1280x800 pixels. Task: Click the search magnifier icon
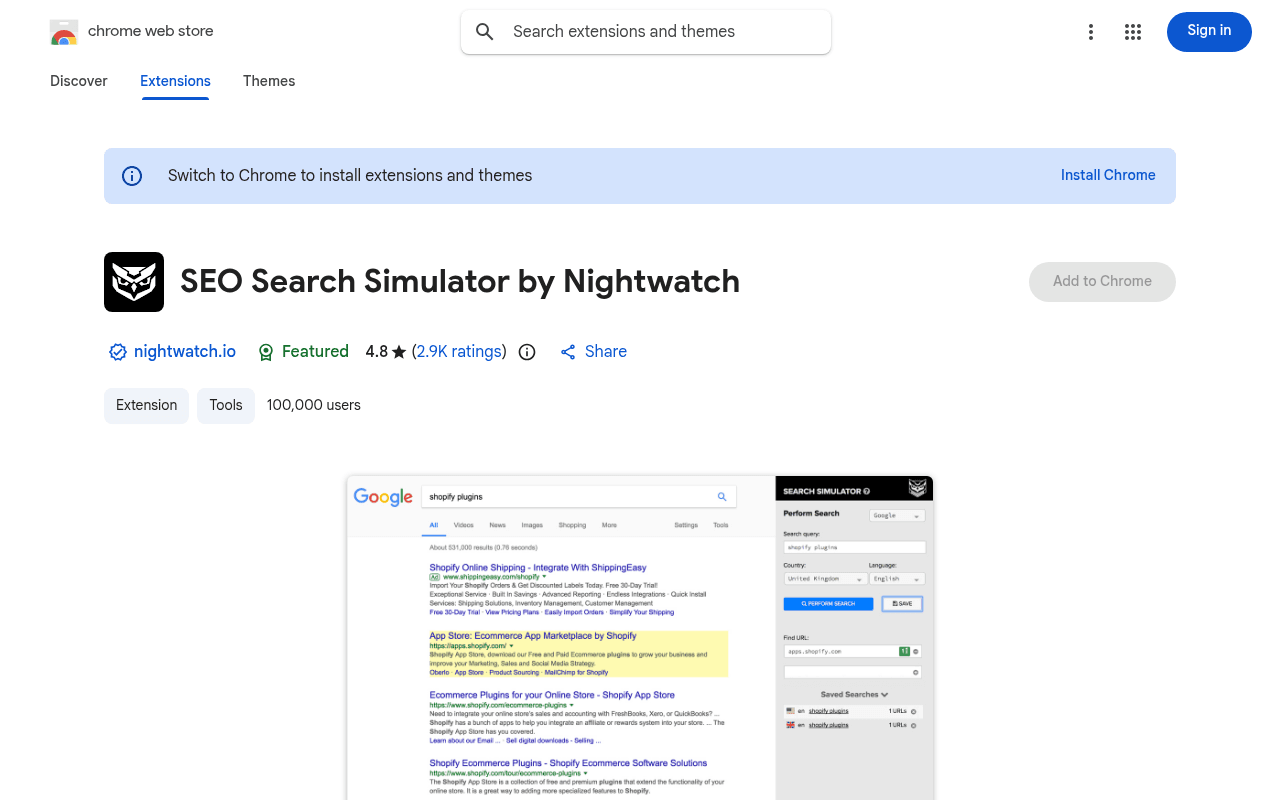pos(485,32)
